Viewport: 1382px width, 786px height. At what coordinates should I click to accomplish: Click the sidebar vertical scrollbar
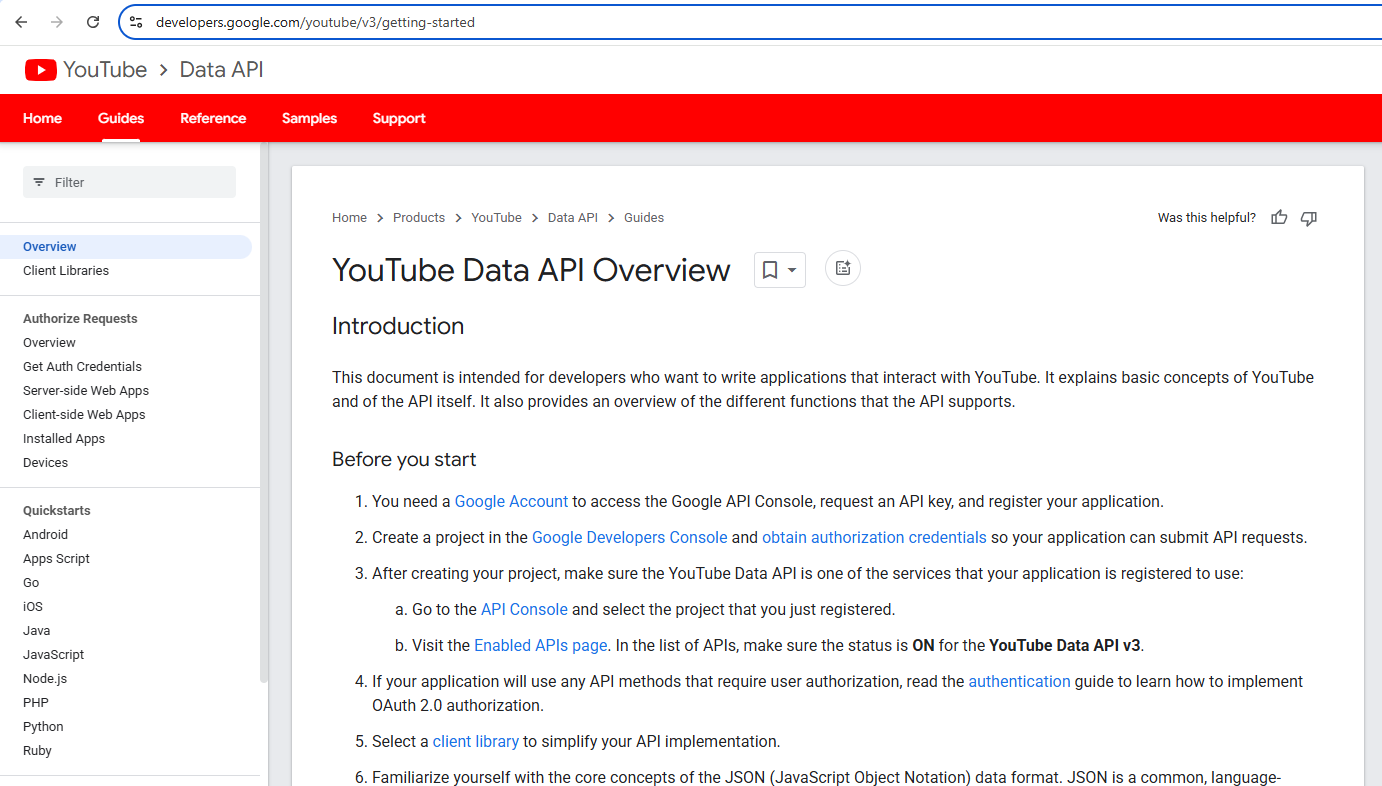point(264,412)
